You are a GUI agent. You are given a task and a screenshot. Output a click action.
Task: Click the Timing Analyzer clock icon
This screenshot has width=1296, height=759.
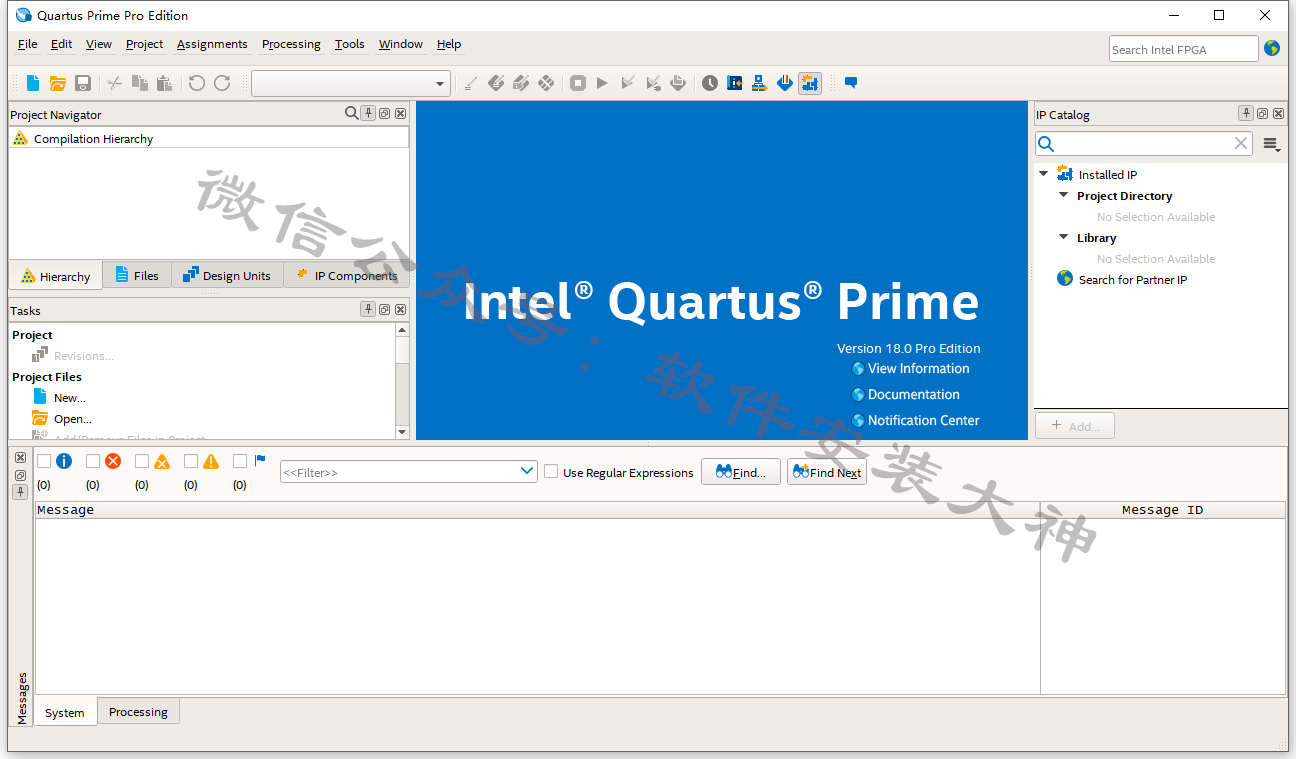click(x=710, y=83)
